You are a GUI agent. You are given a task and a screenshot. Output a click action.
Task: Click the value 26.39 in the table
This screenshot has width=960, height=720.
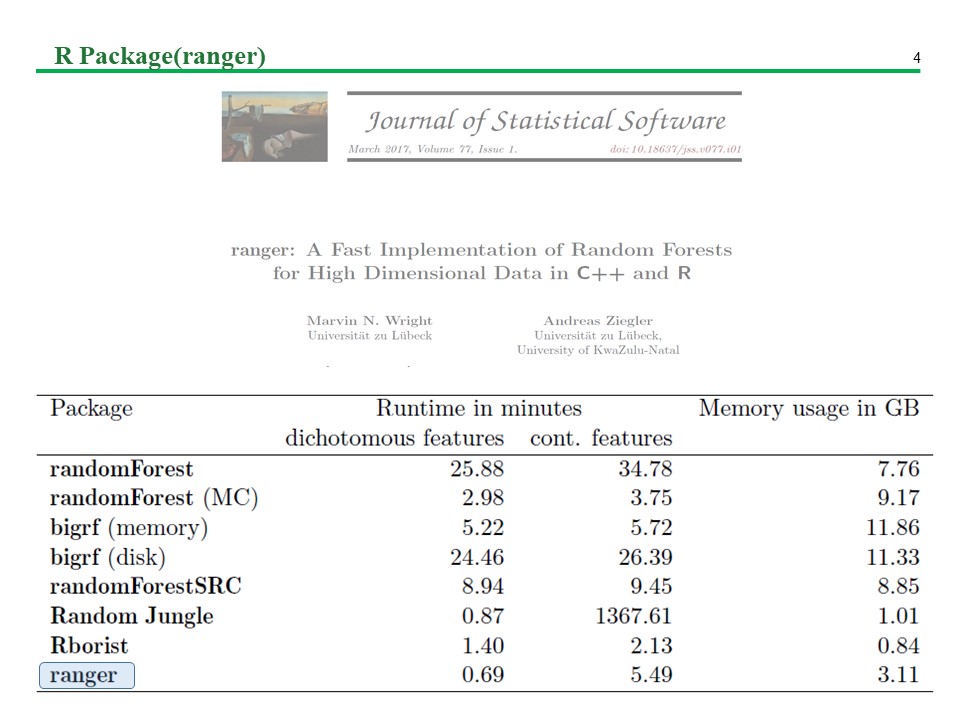pos(645,557)
